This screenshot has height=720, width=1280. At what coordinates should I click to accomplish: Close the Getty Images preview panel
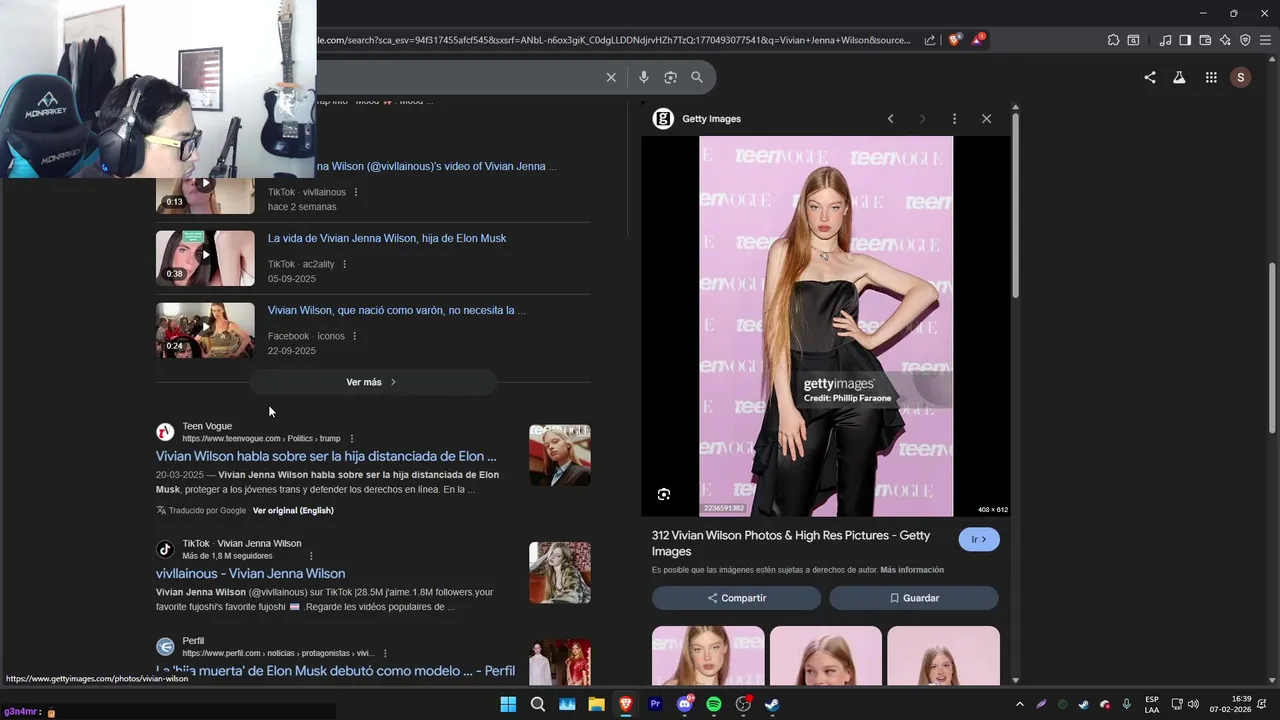(x=986, y=118)
